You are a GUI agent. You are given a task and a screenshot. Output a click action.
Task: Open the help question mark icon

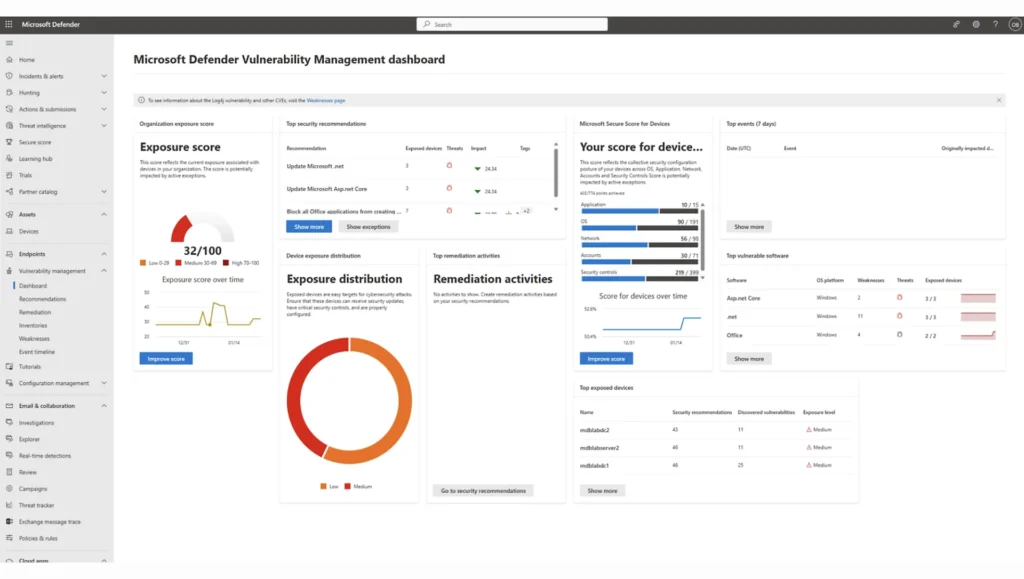995,24
